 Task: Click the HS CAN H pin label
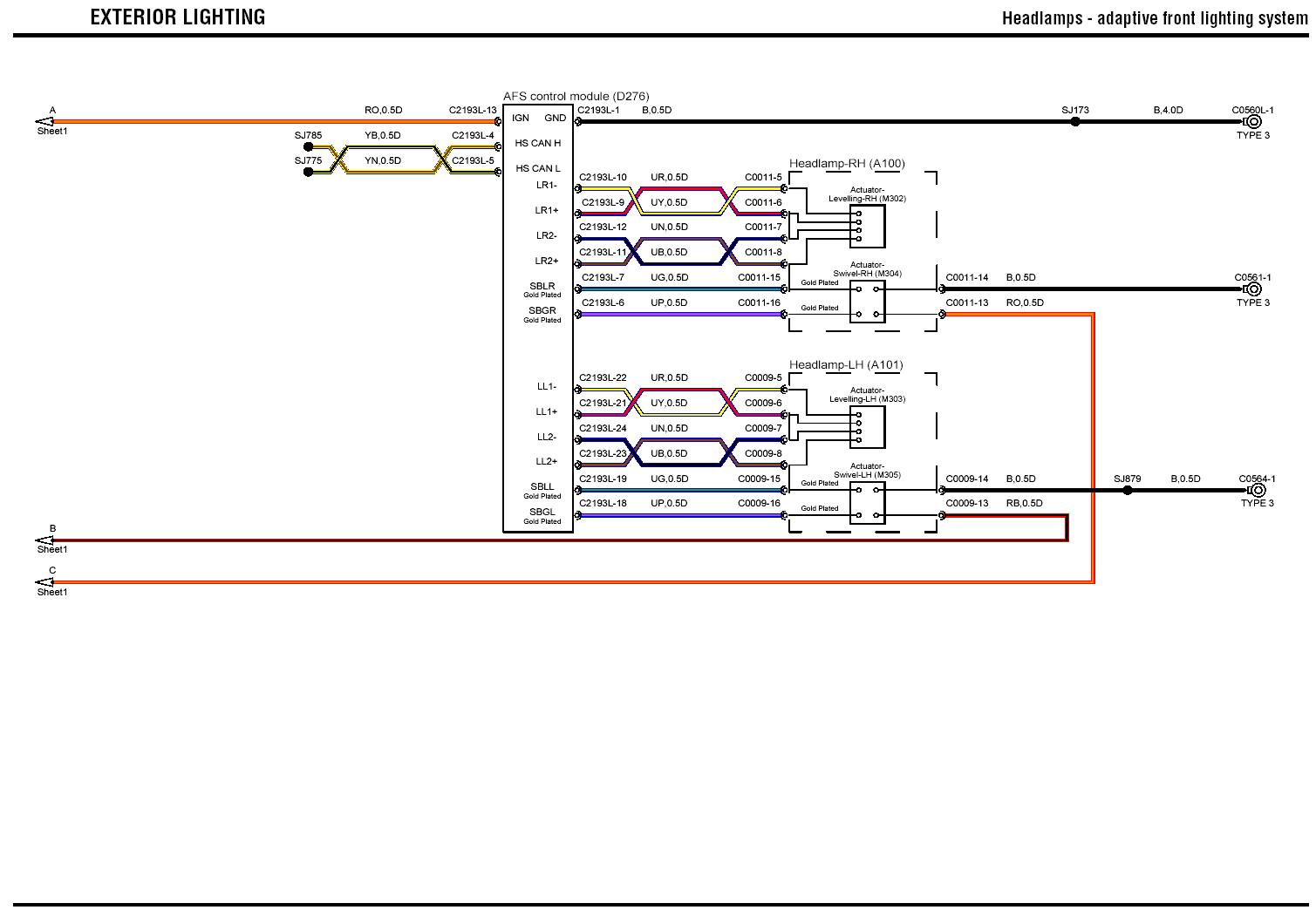[x=538, y=143]
